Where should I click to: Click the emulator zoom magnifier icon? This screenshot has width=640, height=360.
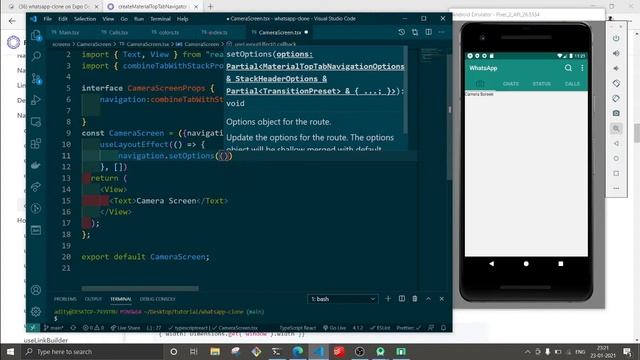616,129
